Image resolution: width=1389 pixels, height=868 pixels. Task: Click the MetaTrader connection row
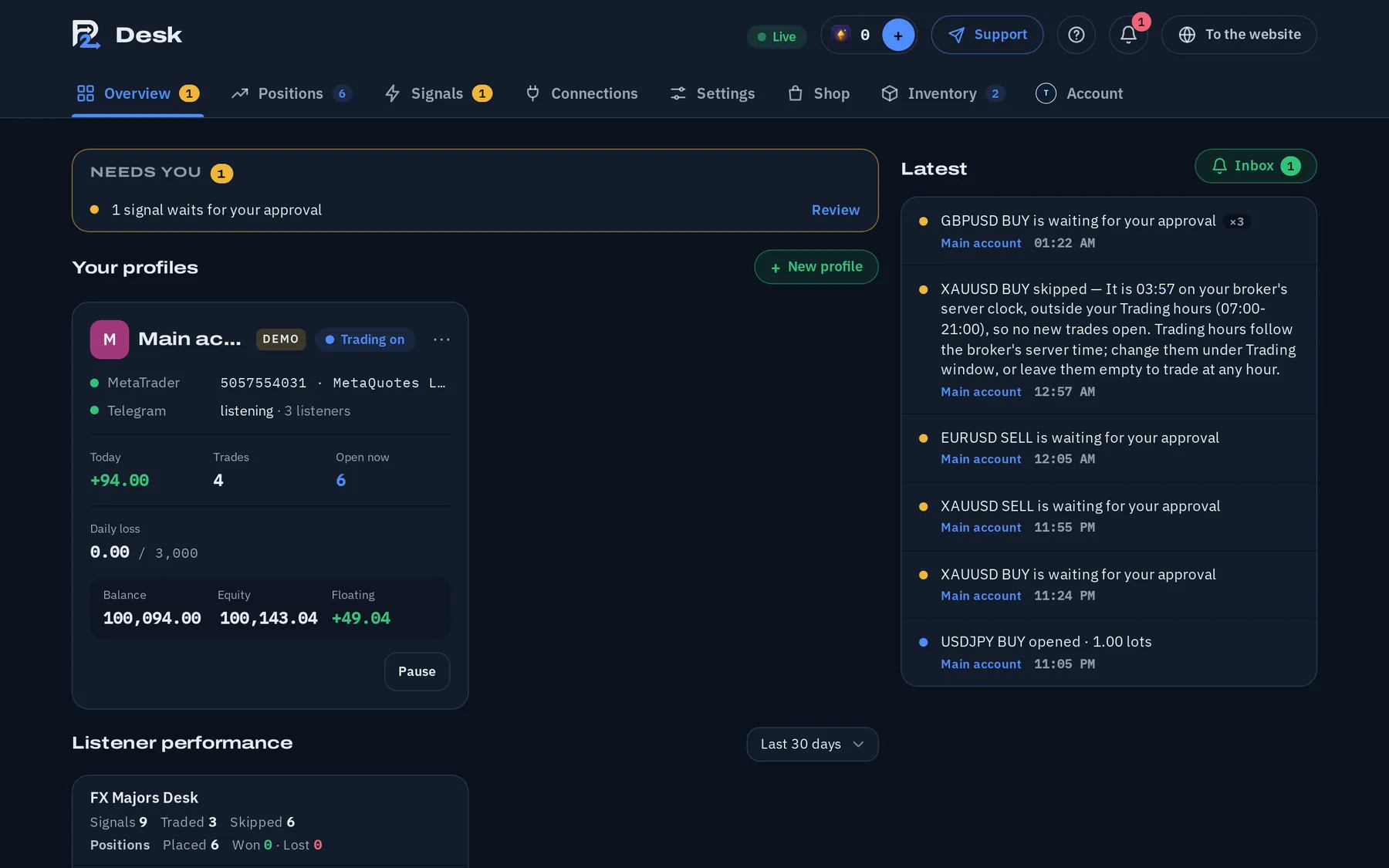[269, 383]
